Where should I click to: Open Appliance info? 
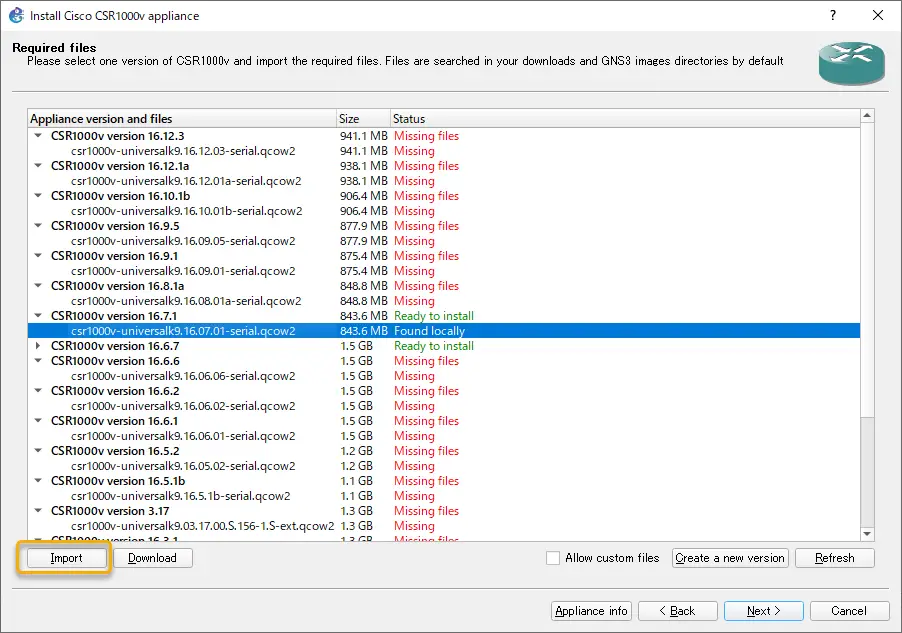pyautogui.click(x=591, y=611)
